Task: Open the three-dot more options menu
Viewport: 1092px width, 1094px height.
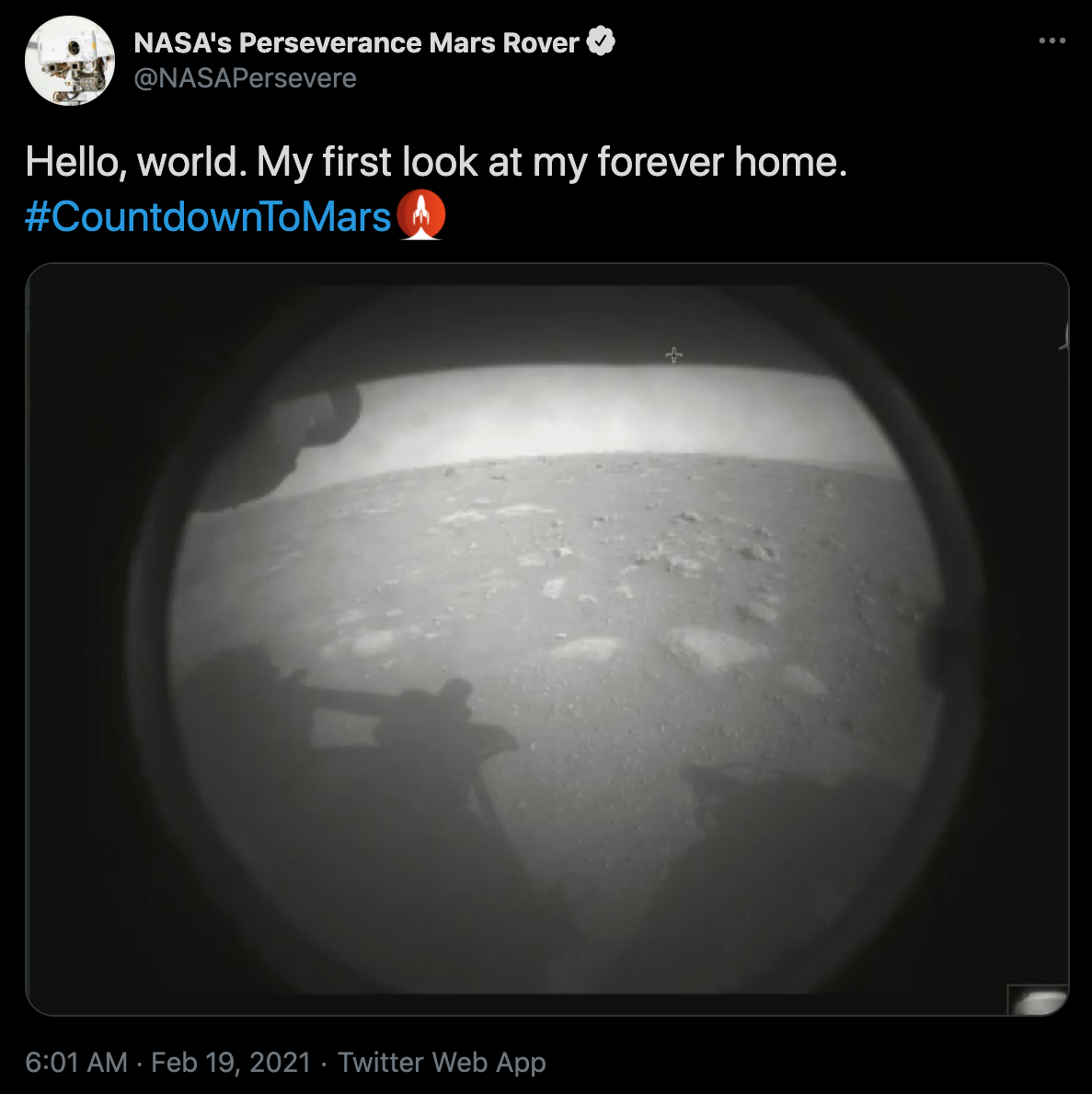Action: 1052,40
